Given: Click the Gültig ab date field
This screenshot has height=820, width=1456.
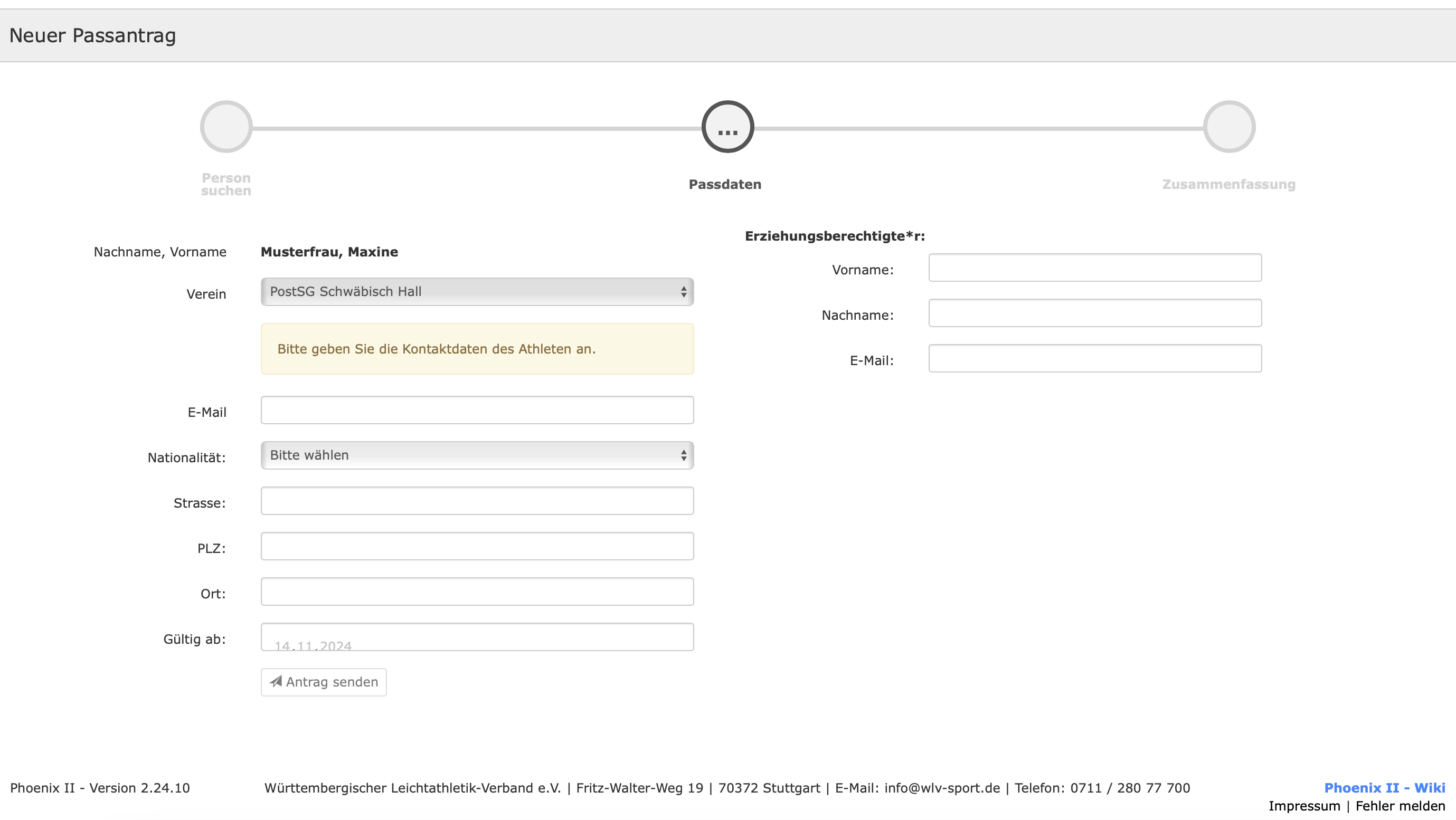Looking at the screenshot, I should (477, 637).
